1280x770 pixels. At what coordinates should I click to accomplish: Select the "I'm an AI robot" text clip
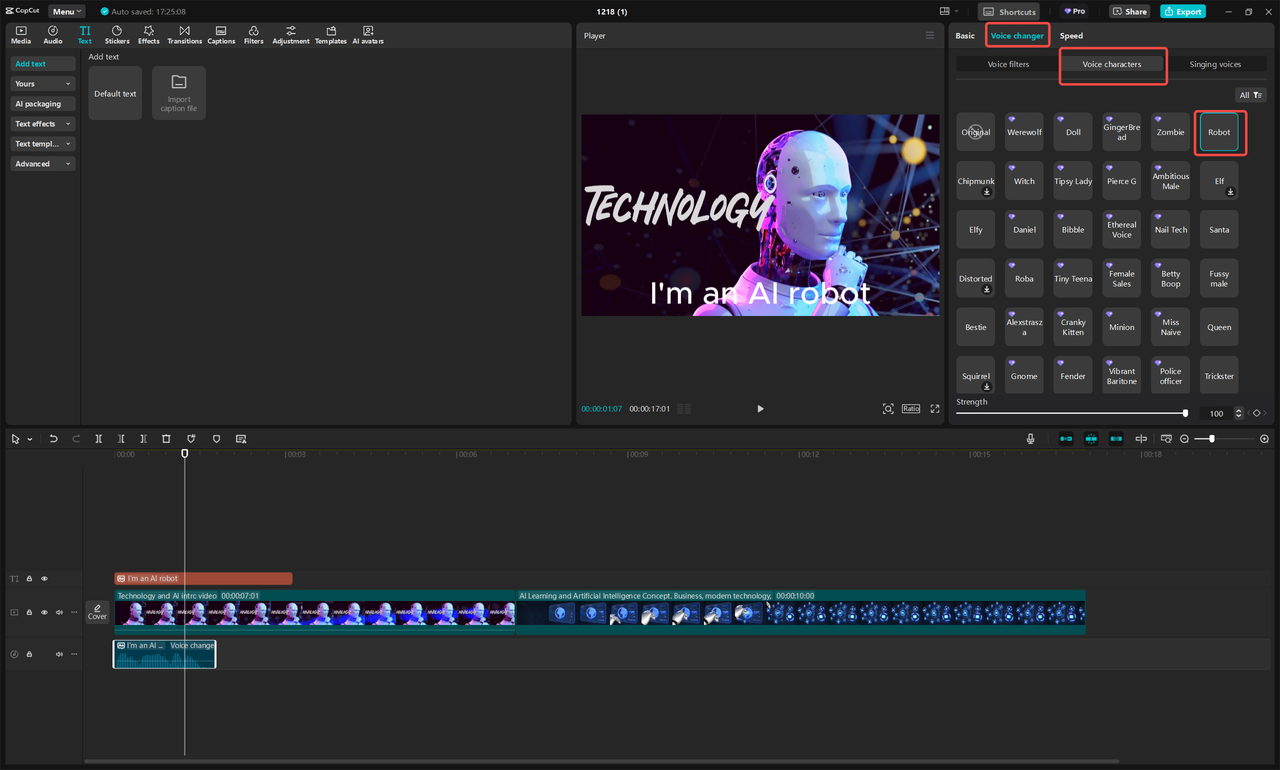[x=203, y=578]
